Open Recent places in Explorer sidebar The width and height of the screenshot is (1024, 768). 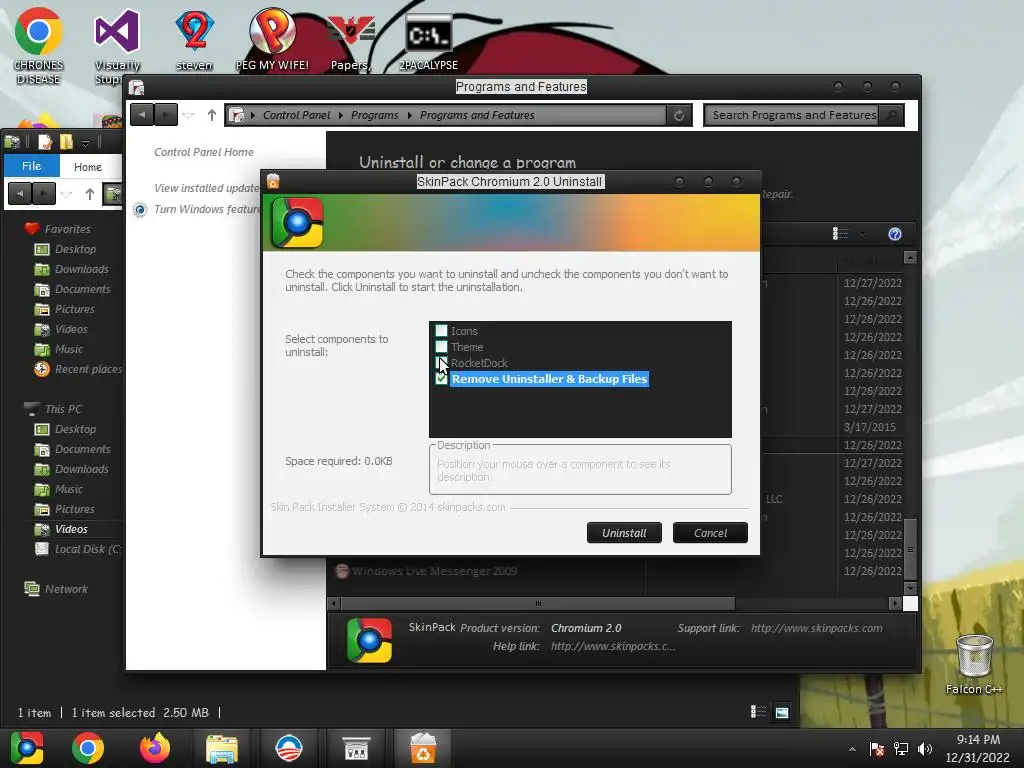88,369
